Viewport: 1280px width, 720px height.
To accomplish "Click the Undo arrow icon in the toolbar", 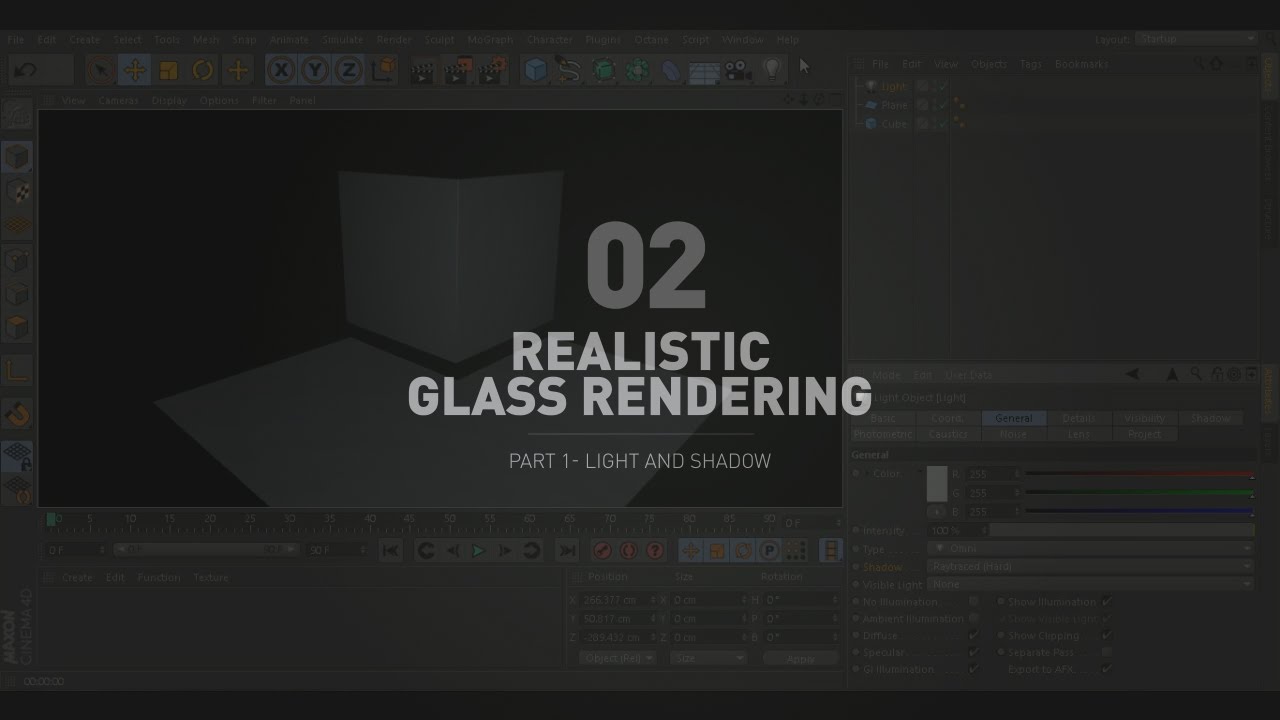I will [26, 70].
